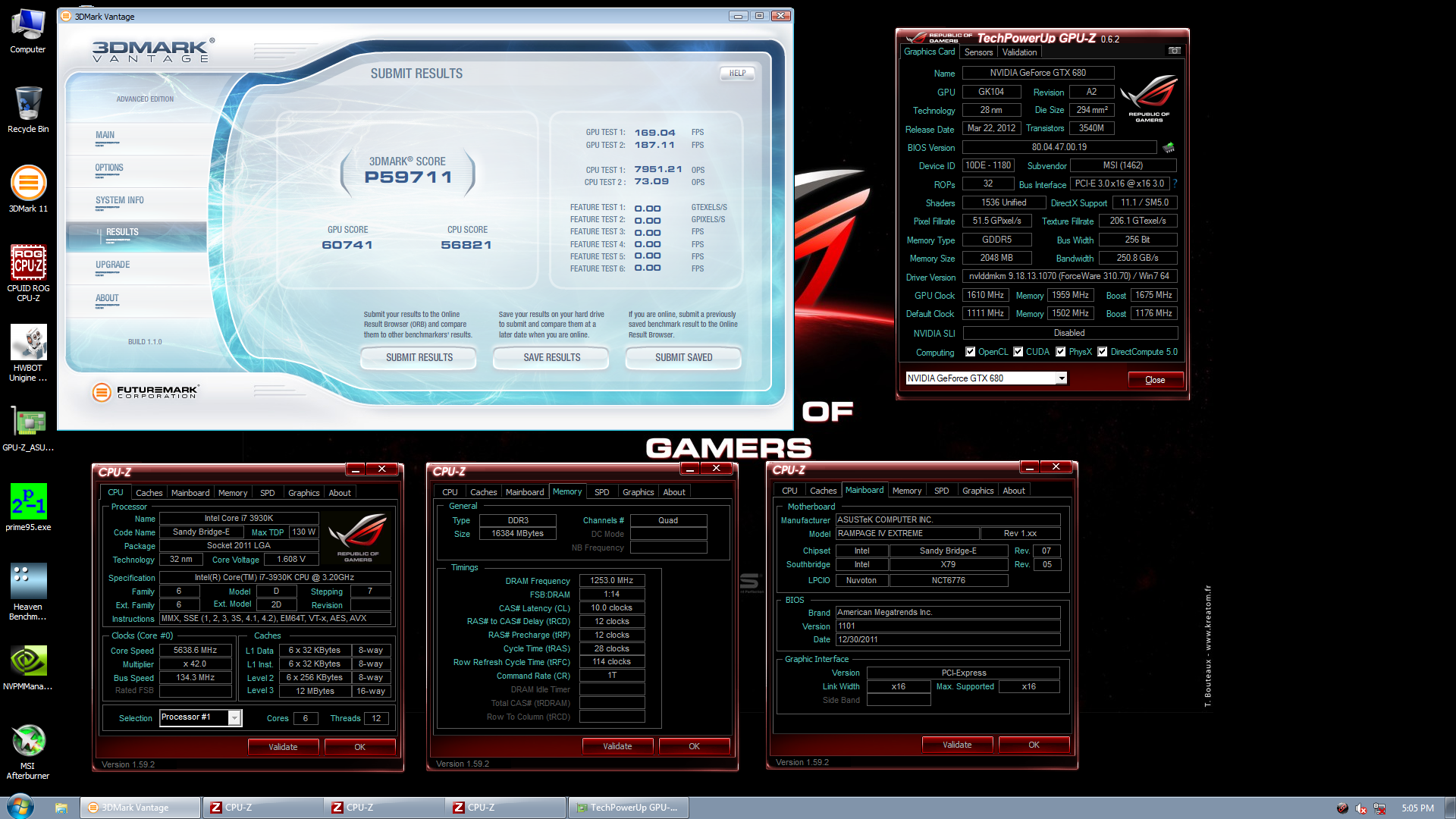Screen dimensions: 1456x819
Task: Click the DRAM Frequency value 1253.0 MHz
Action: tap(611, 580)
